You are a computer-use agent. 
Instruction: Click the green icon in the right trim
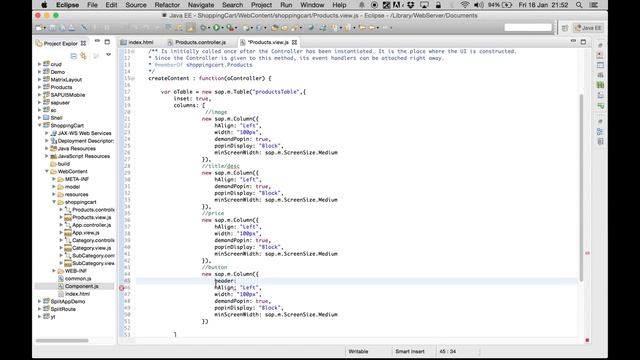600,85
